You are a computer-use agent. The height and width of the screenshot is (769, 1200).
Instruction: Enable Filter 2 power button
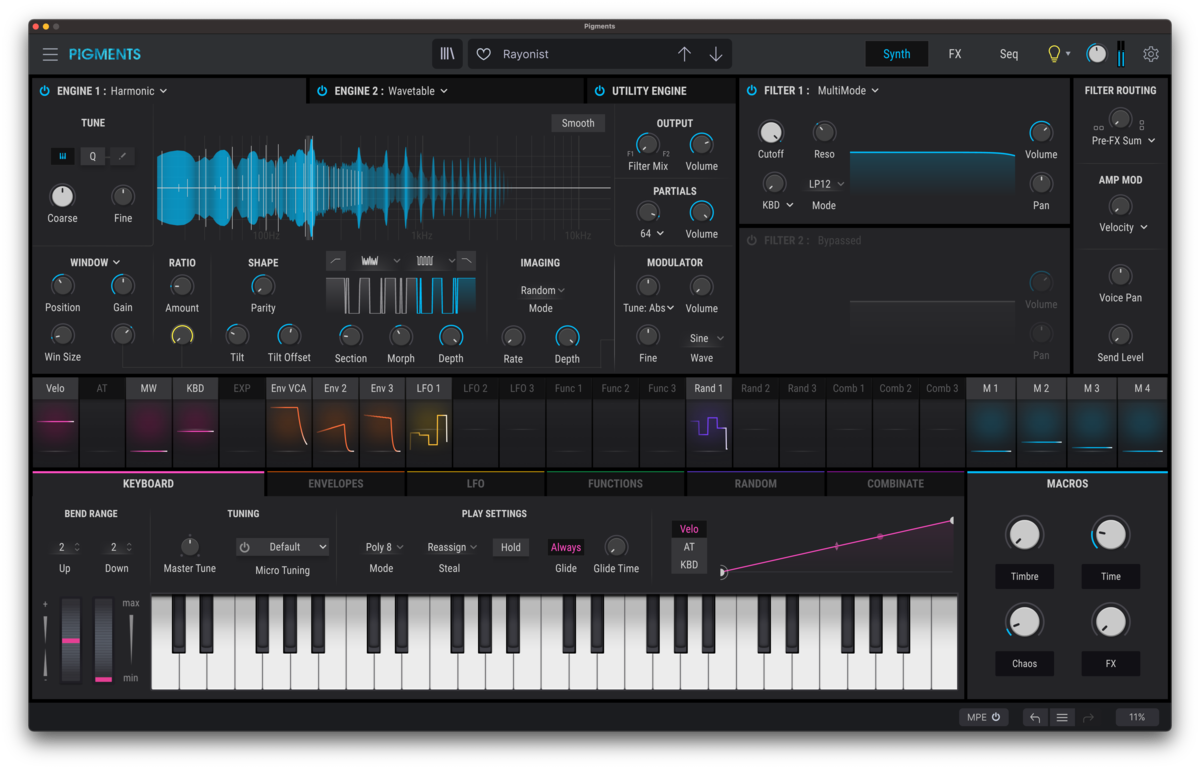(752, 241)
